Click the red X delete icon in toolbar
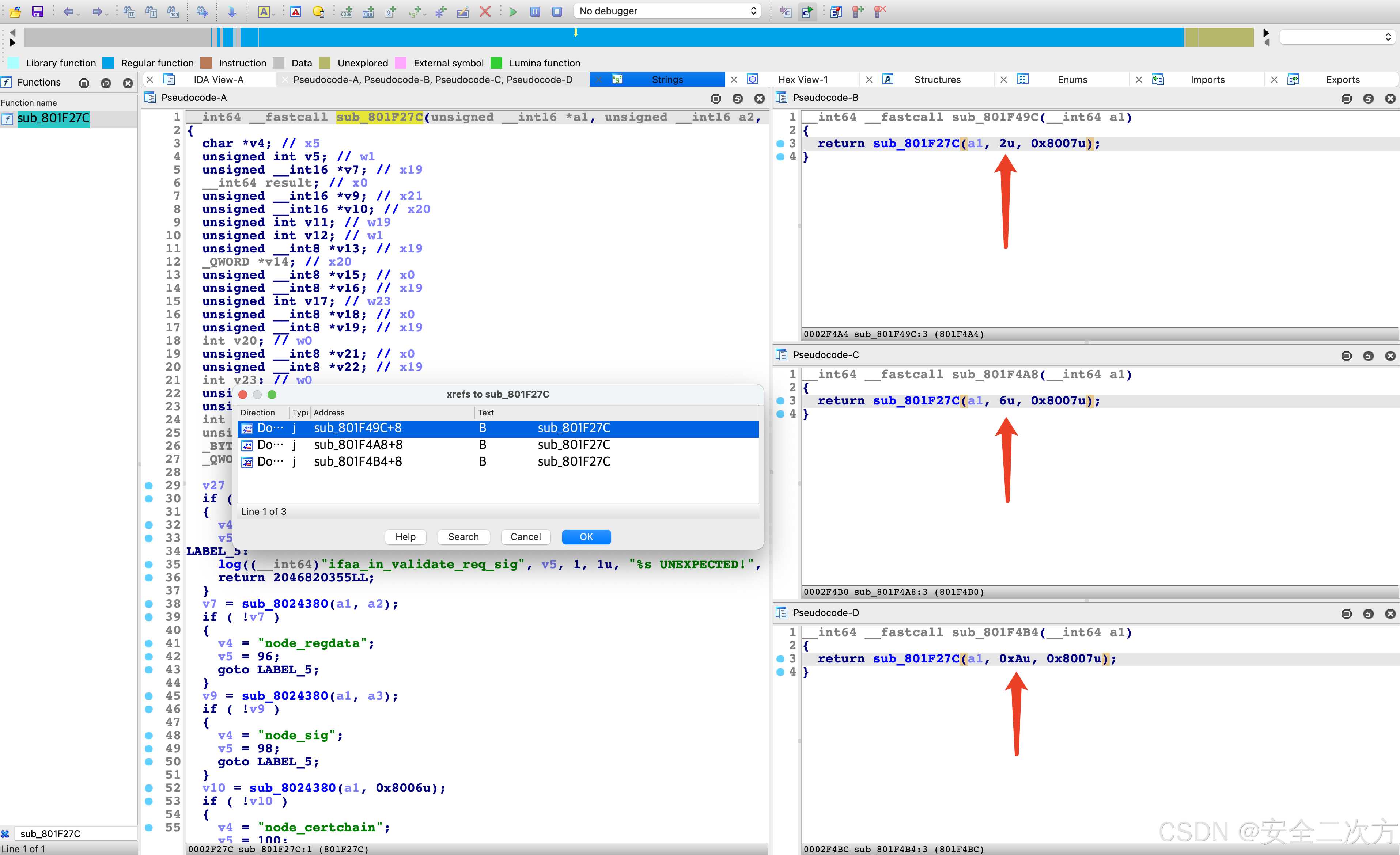Viewport: 1400px width, 855px height. pos(485,11)
